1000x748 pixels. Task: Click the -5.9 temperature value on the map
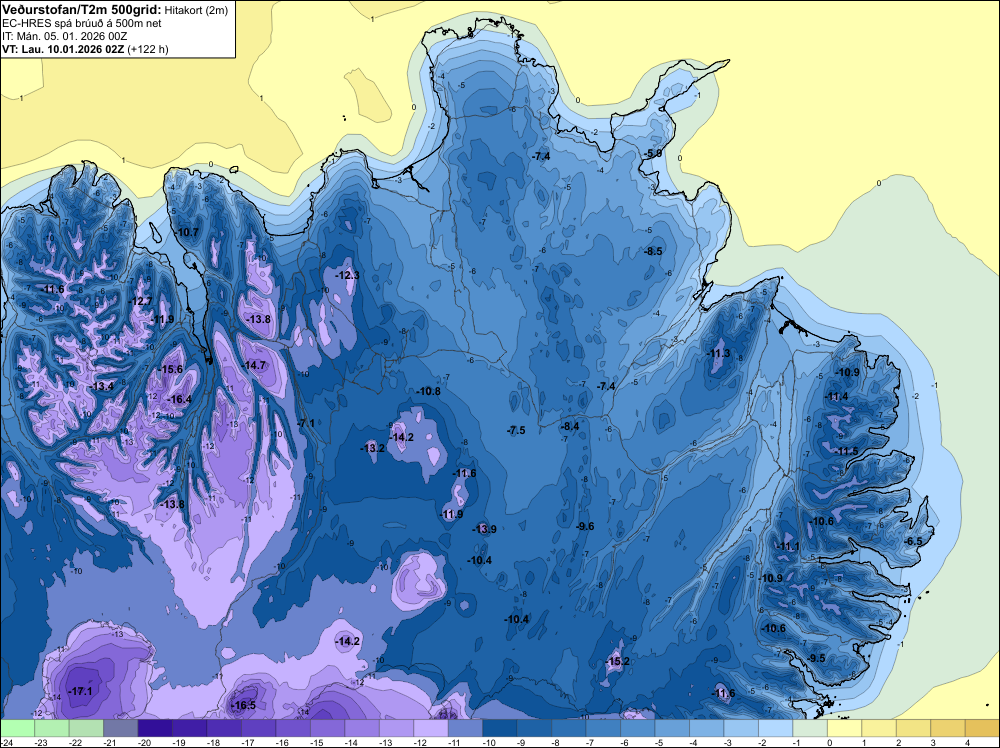coord(653,153)
